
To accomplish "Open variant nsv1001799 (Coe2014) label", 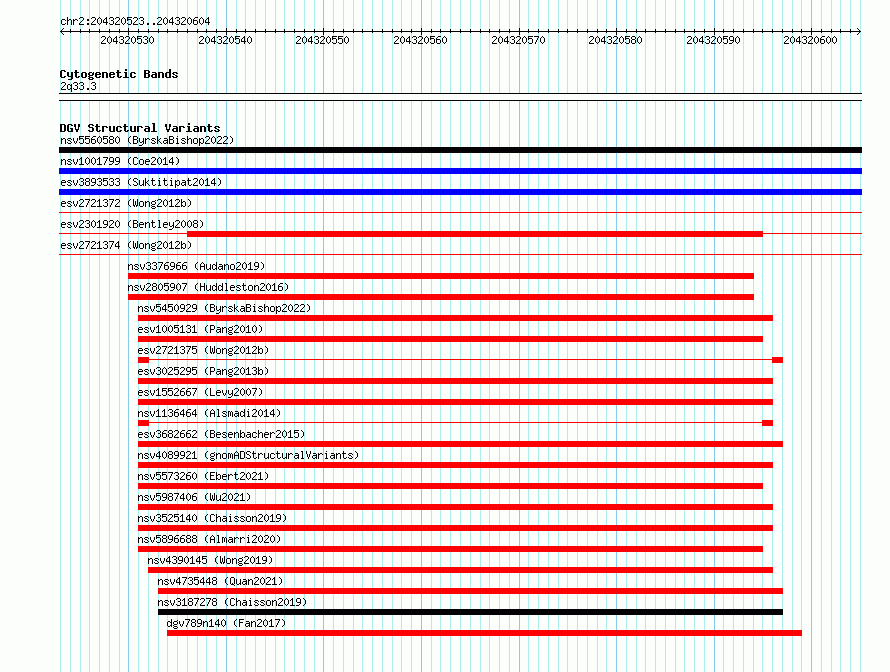I will [120, 161].
